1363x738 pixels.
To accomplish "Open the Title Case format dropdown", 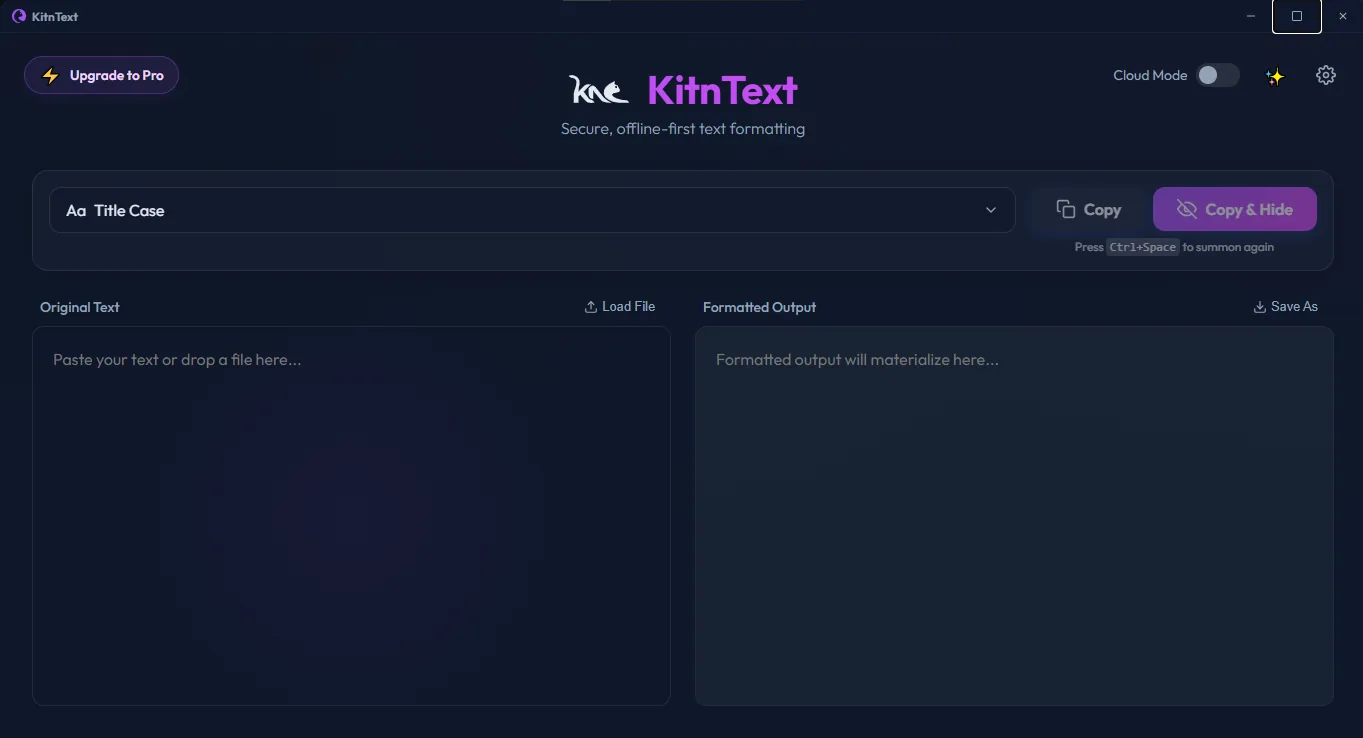I will (532, 210).
